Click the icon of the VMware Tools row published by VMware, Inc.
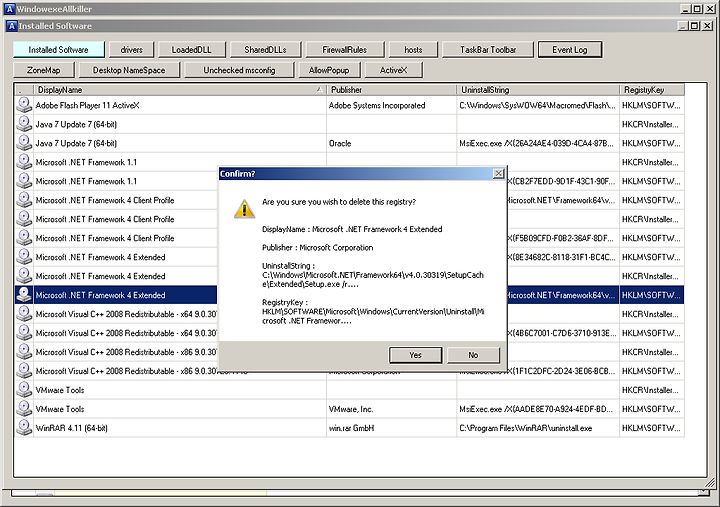The height and width of the screenshot is (507, 720). tap(24, 409)
